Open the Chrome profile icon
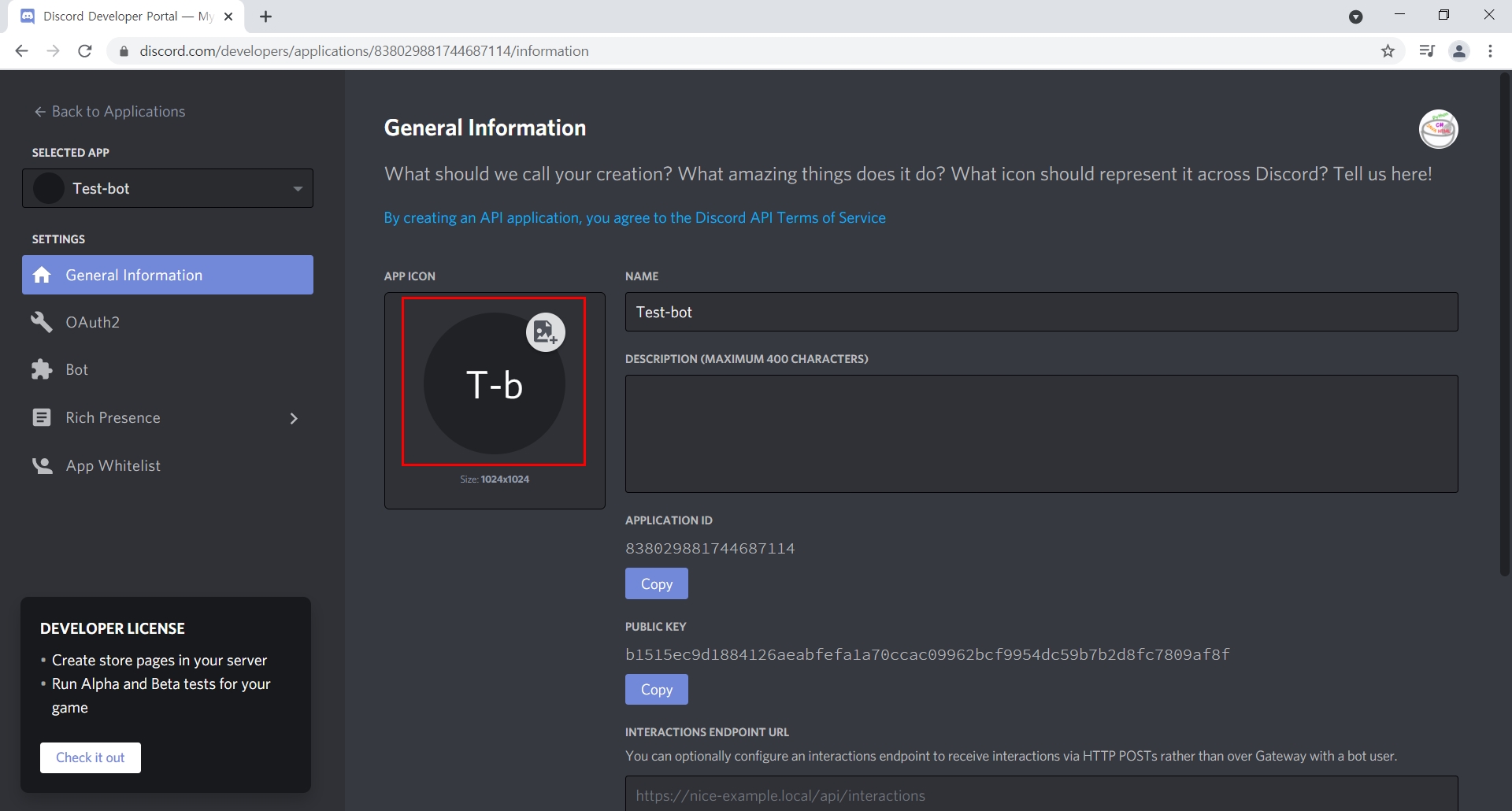The height and width of the screenshot is (811, 1512). tap(1459, 51)
